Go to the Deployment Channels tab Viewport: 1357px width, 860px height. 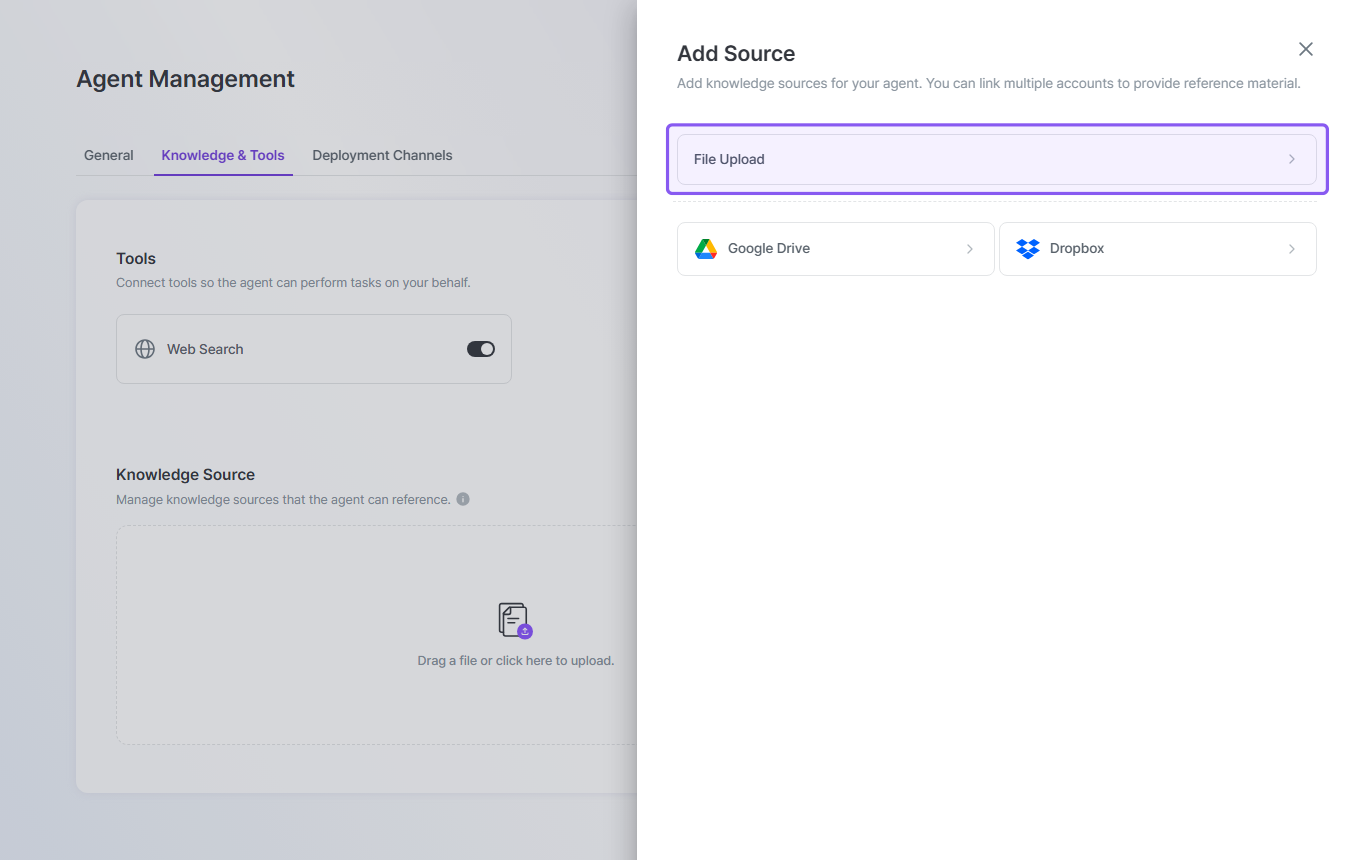click(382, 155)
